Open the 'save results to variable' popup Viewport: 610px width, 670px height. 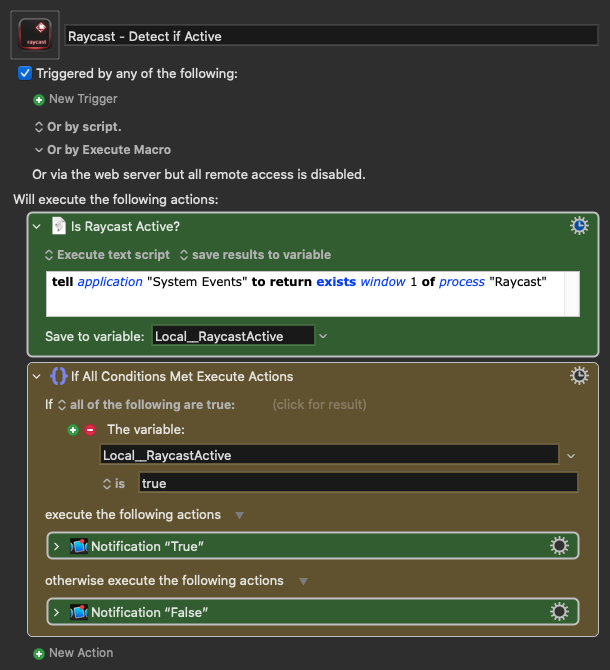(x=255, y=255)
